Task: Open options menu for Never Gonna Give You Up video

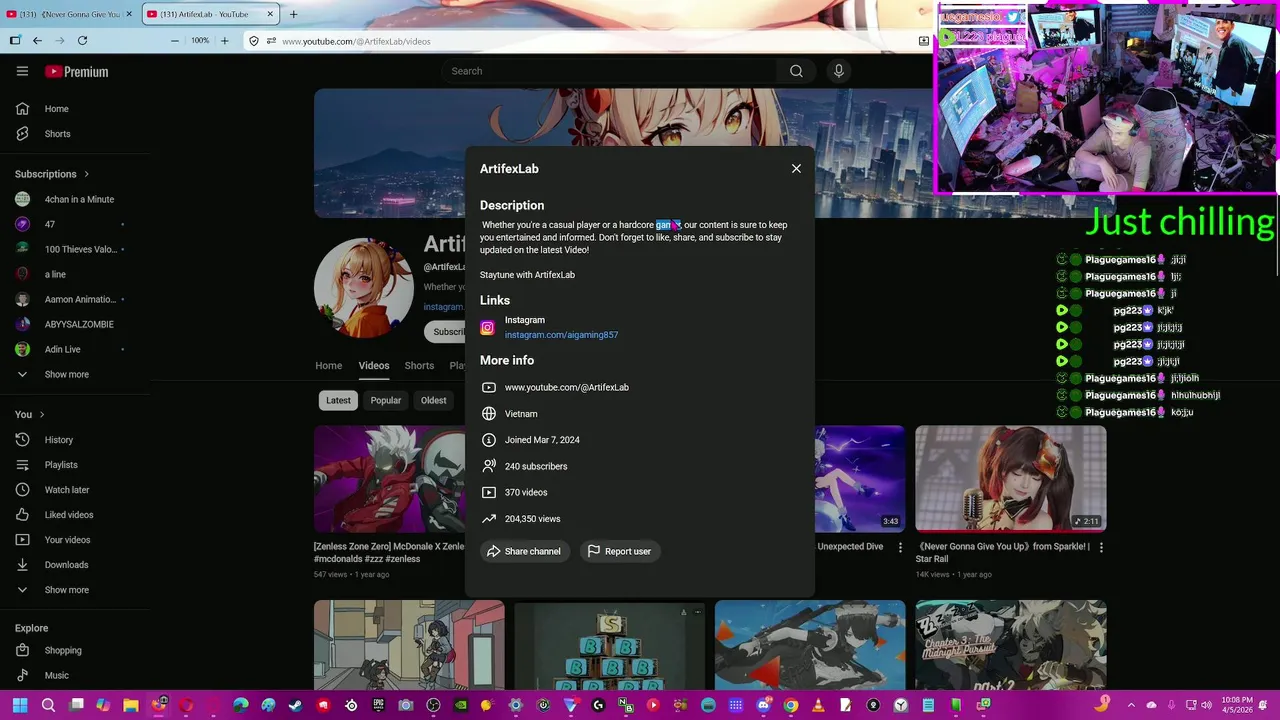Action: (x=1101, y=548)
